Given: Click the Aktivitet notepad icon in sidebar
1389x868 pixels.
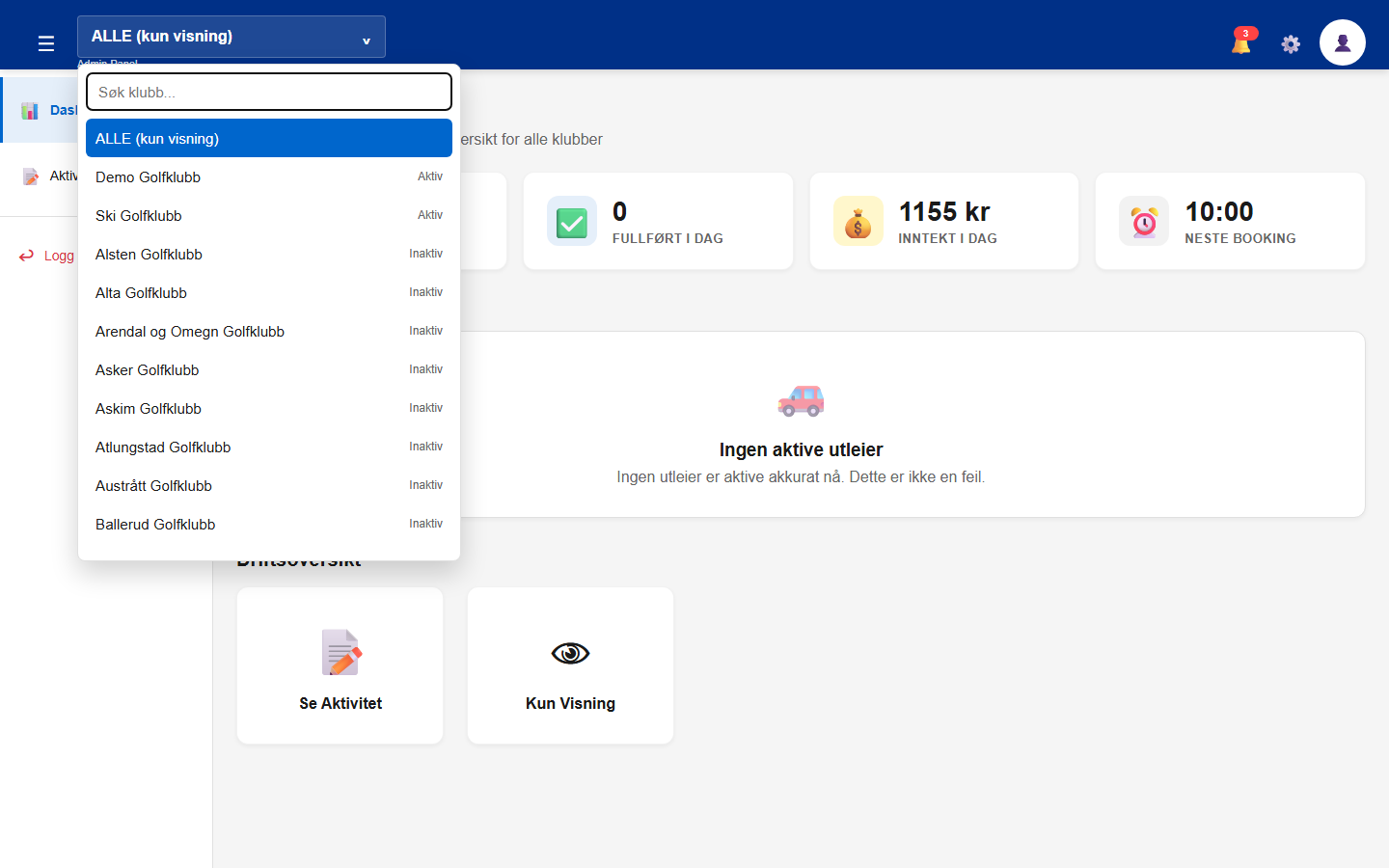Looking at the screenshot, I should tap(31, 176).
